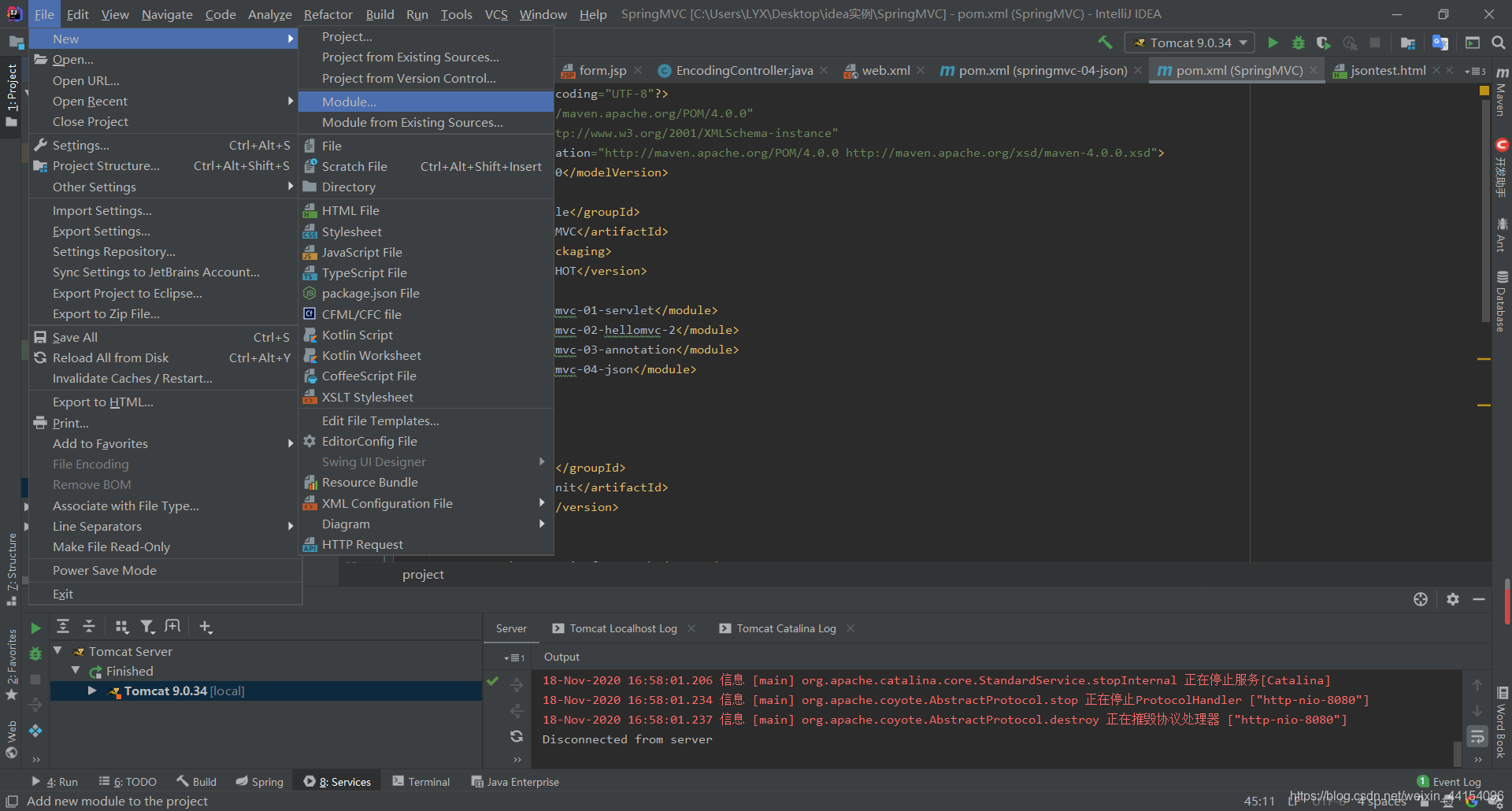Click the Search Everywhere magnifier icon
Viewport: 1512px width, 811px height.
click(1499, 43)
